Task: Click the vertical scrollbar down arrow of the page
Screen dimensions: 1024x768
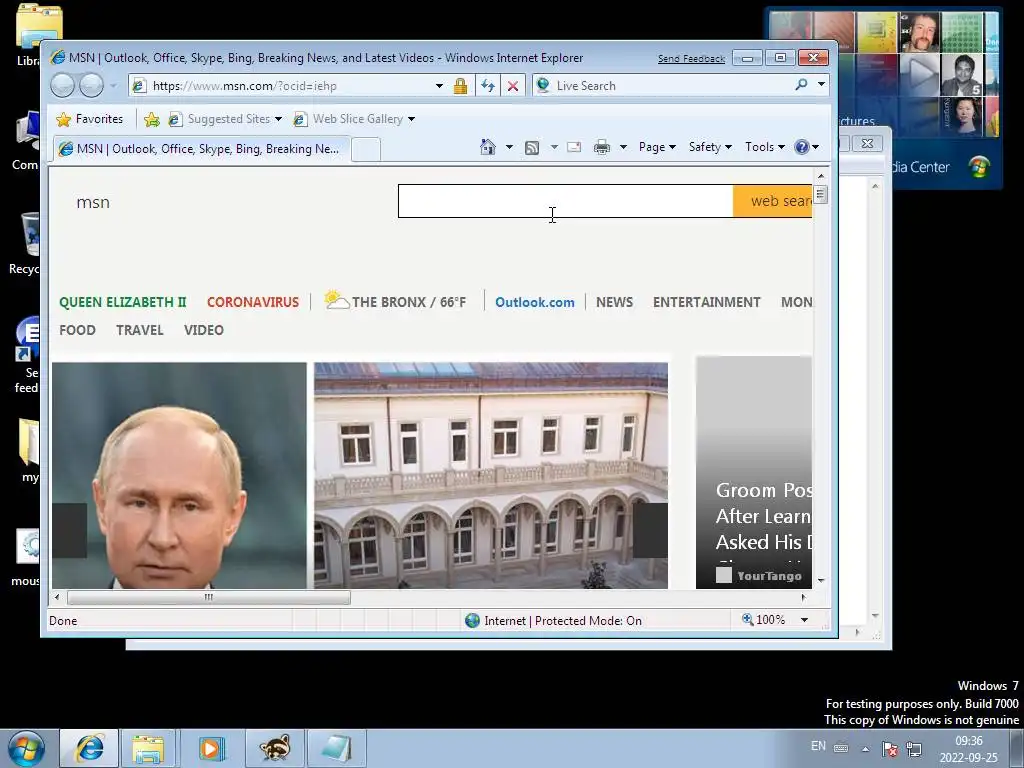Action: [821, 580]
